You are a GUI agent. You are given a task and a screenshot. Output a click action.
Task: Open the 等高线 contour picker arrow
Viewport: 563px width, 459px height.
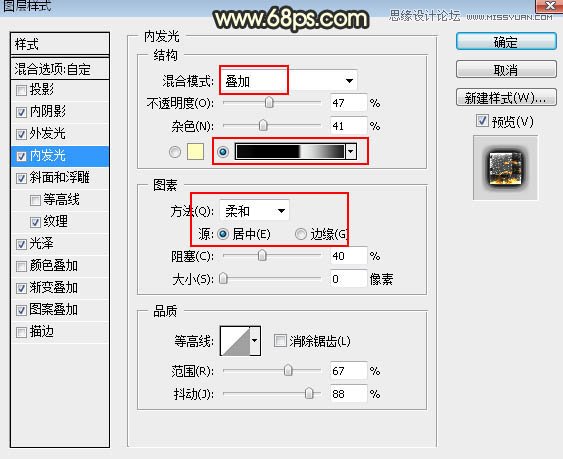(x=255, y=340)
